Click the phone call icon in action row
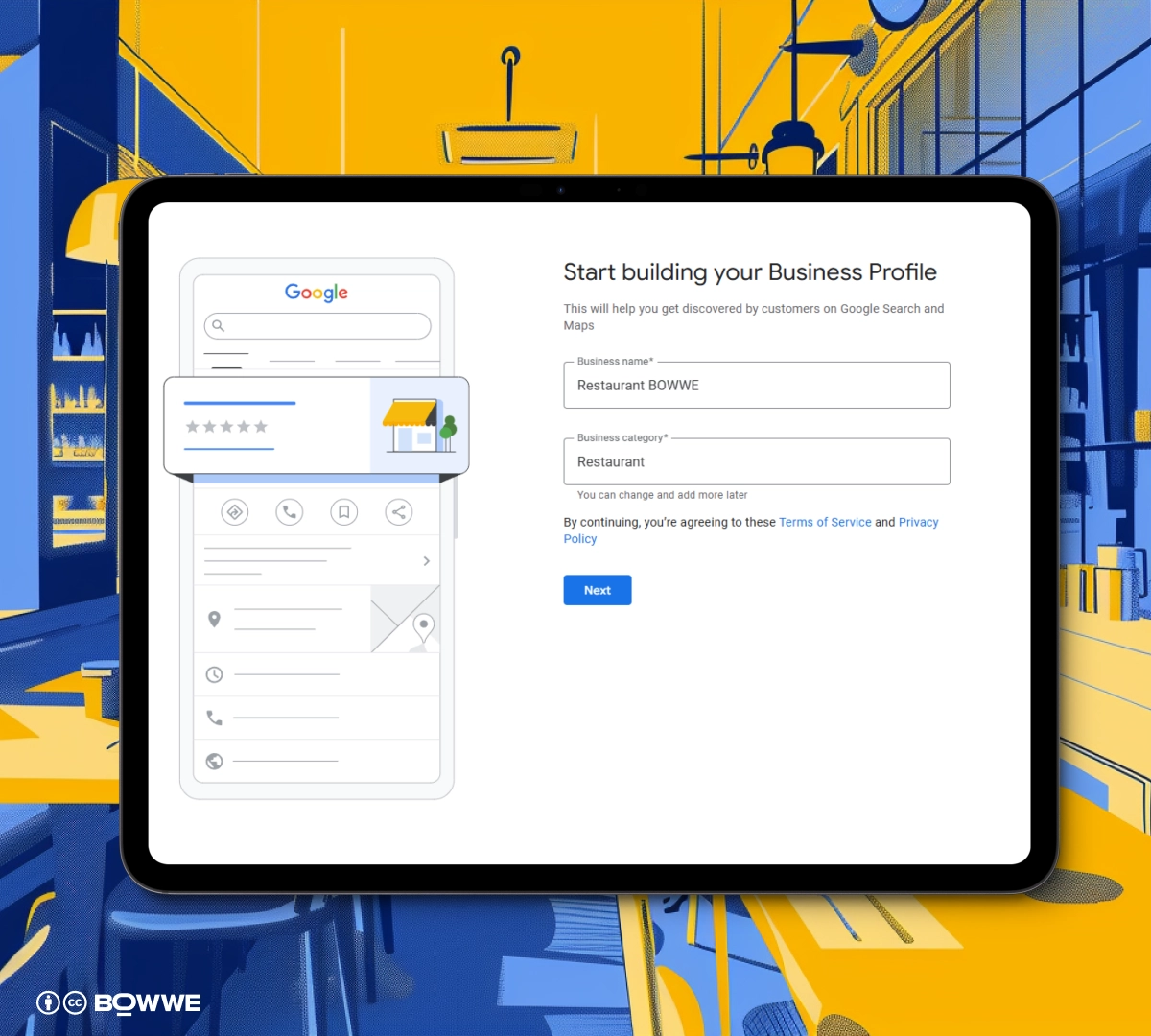This screenshot has height=1036, width=1151. point(290,512)
